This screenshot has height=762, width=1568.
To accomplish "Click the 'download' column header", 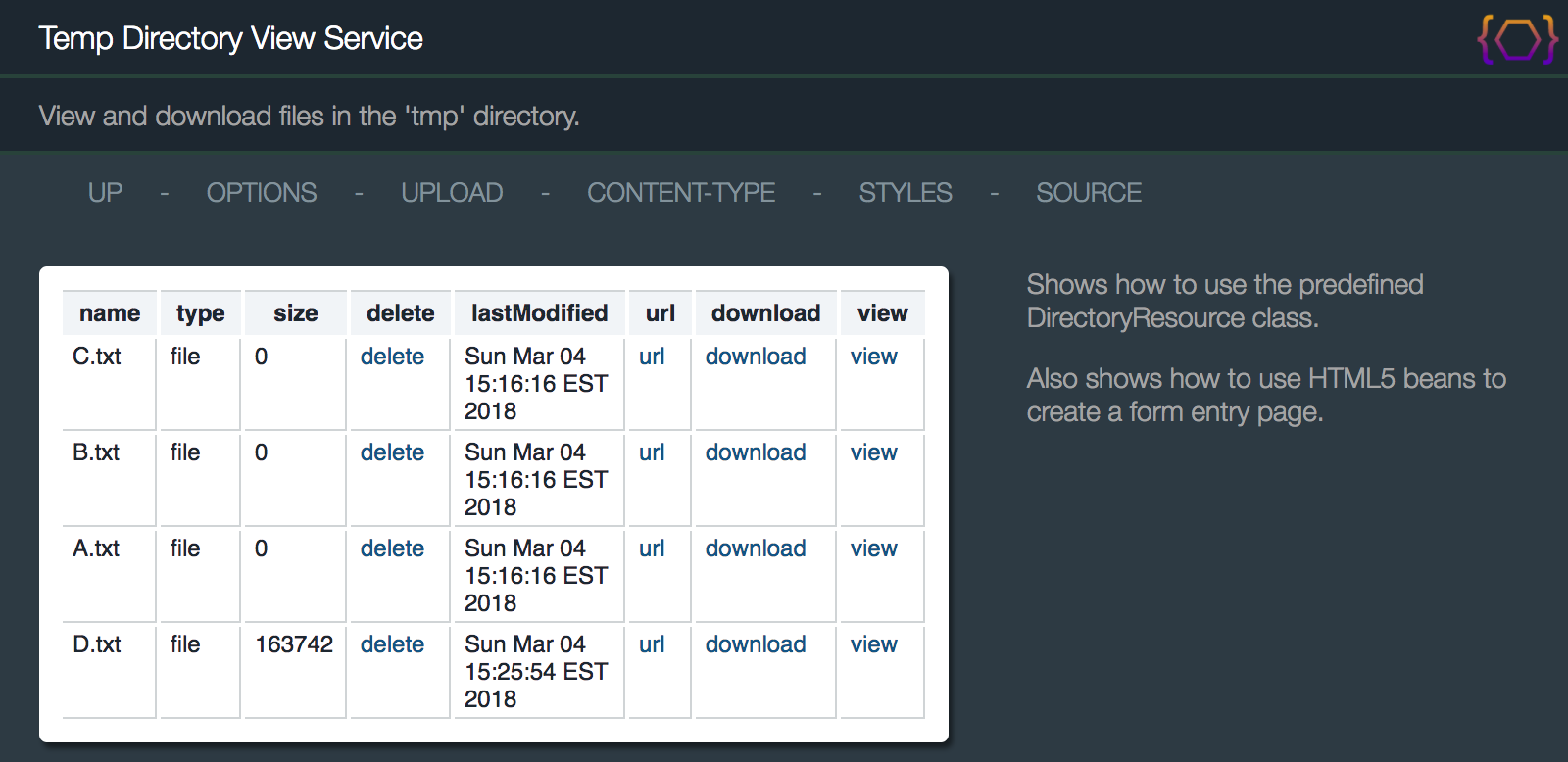I will [766, 313].
